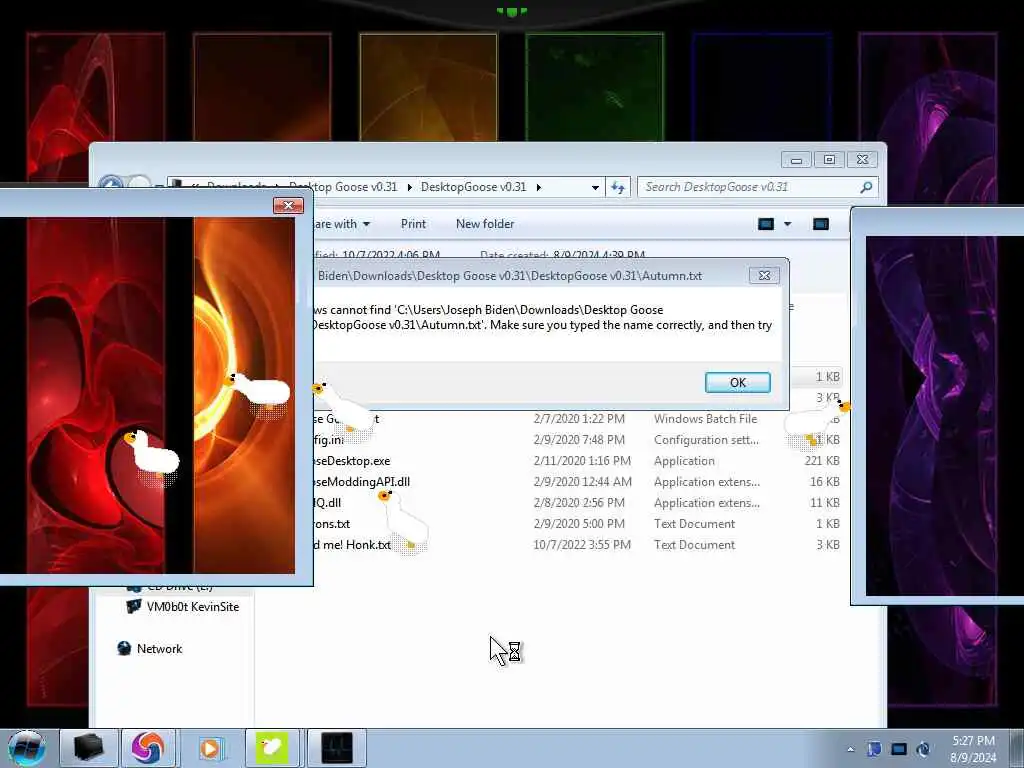This screenshot has width=1024, height=768.
Task: Open Windows Media Player from the taskbar
Action: tap(210, 748)
